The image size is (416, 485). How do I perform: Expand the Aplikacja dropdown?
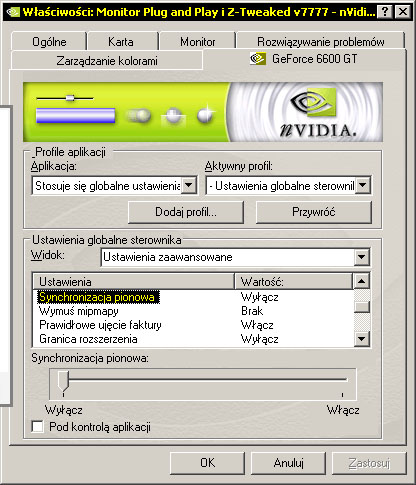click(189, 185)
